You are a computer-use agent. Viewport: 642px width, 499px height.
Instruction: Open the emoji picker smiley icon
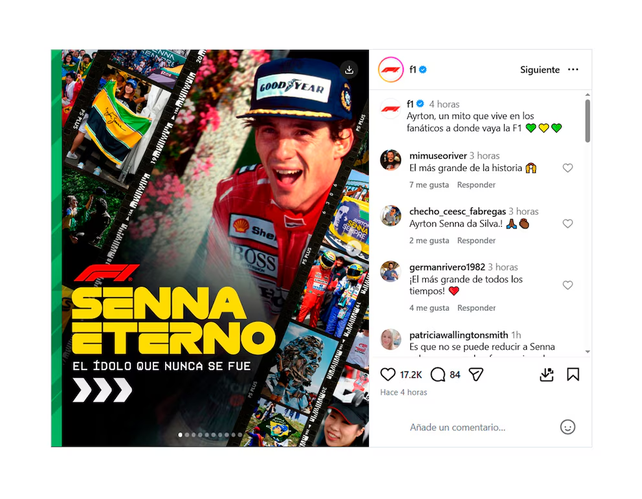567,427
